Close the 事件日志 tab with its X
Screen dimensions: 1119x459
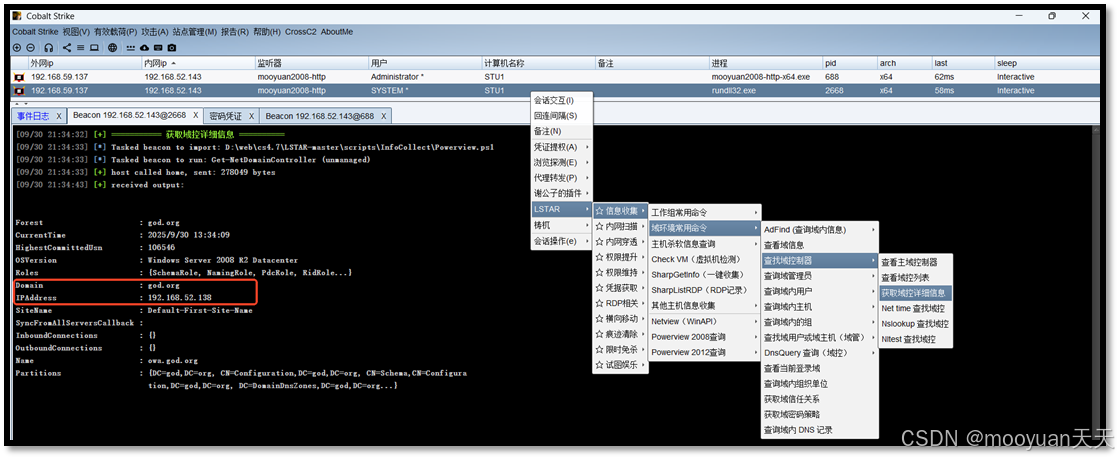[59, 116]
